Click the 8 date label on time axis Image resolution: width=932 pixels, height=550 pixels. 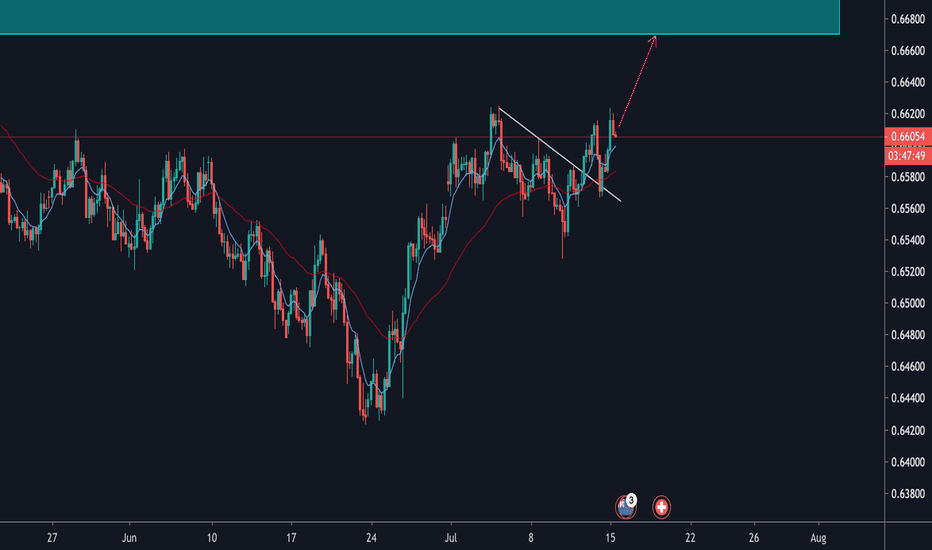531,538
